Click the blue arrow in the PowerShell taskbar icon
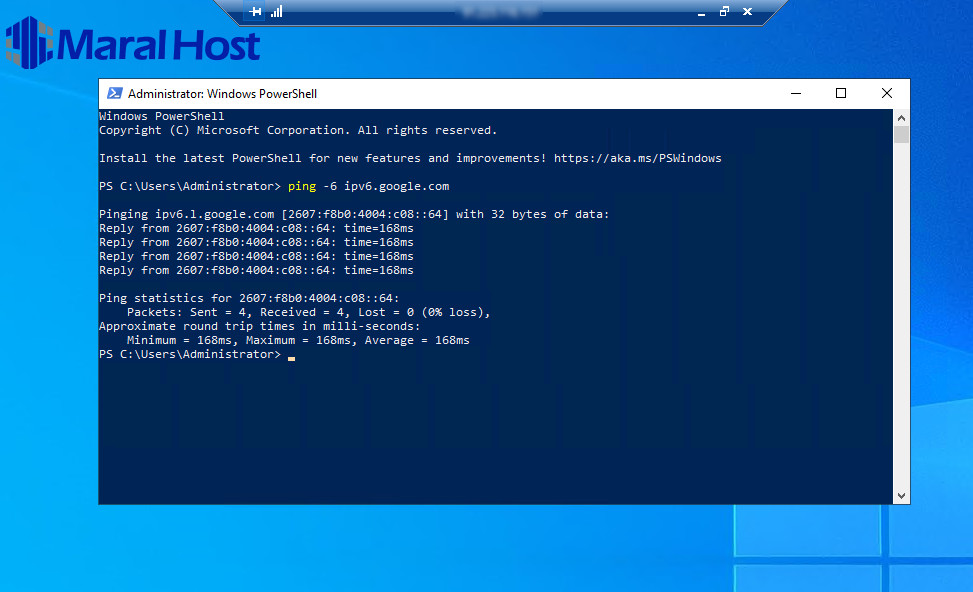The image size is (973, 592). [x=115, y=92]
